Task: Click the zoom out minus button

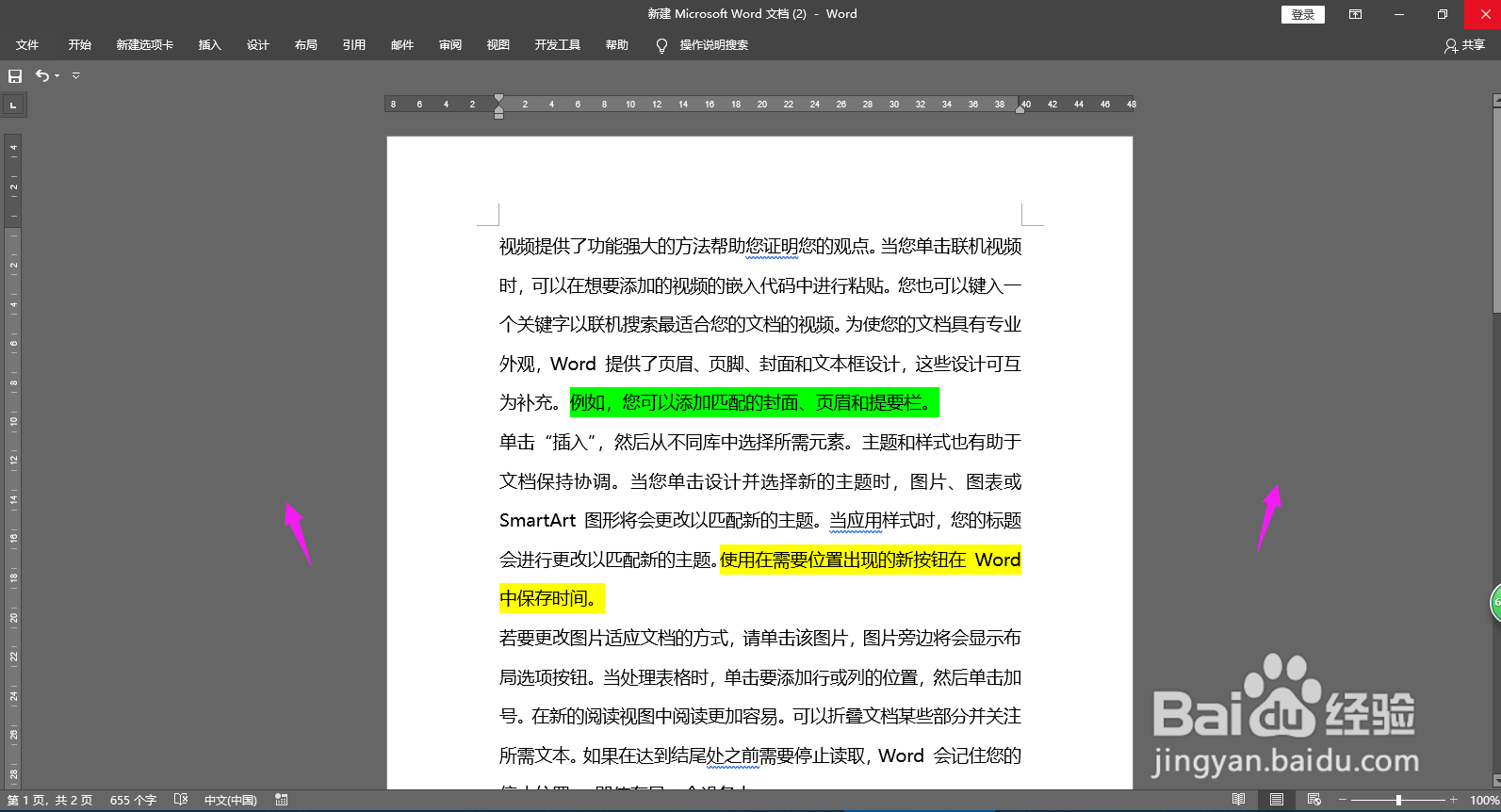Action: tap(1343, 800)
